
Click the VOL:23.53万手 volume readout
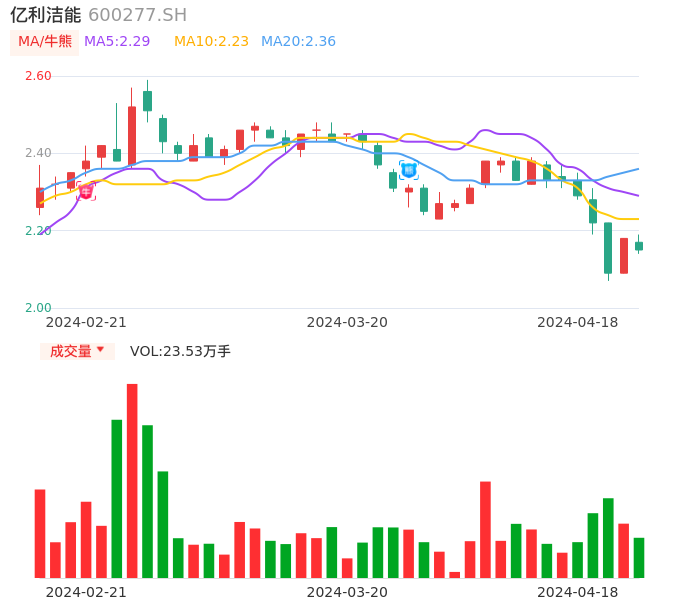(x=180, y=351)
